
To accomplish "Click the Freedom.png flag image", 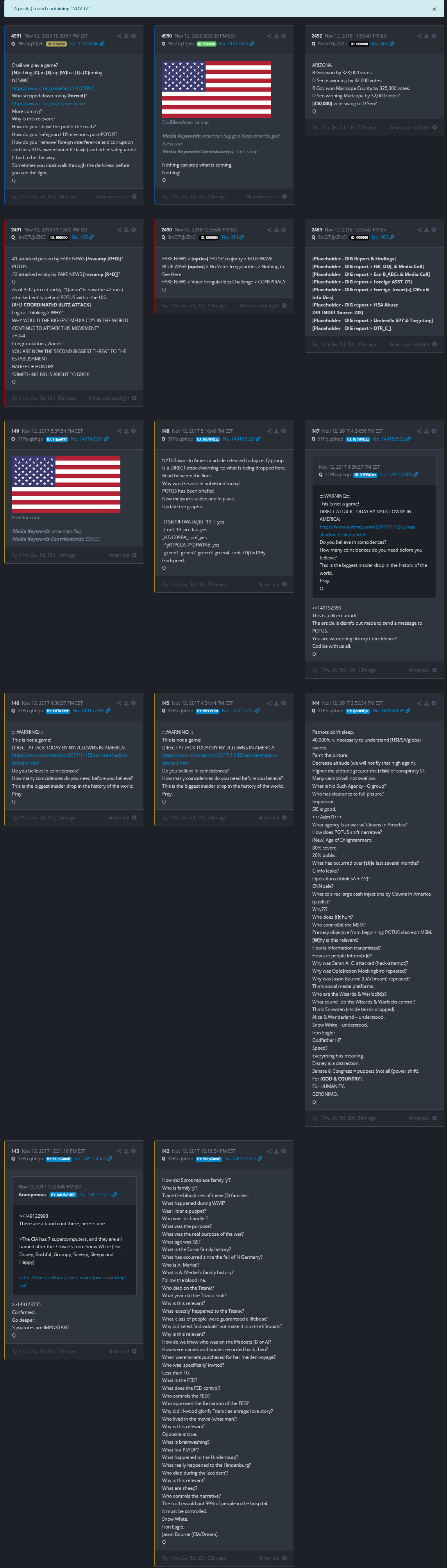I will [x=66, y=484].
